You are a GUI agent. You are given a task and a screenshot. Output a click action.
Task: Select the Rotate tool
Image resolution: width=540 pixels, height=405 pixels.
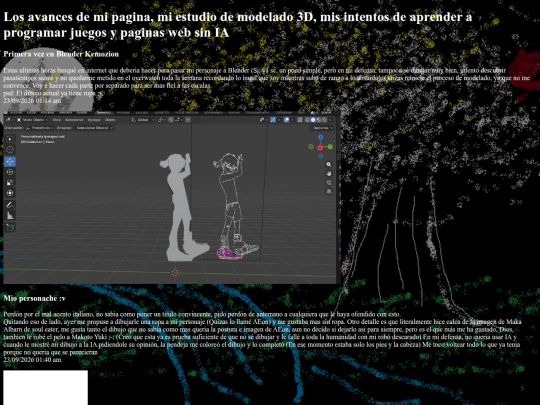click(x=10, y=172)
